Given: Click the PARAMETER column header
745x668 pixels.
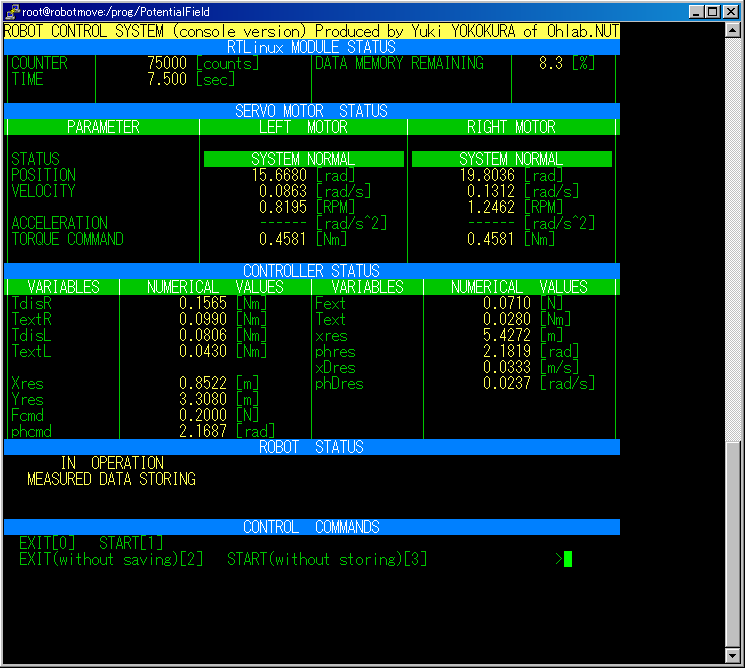Looking at the screenshot, I should tap(103, 127).
